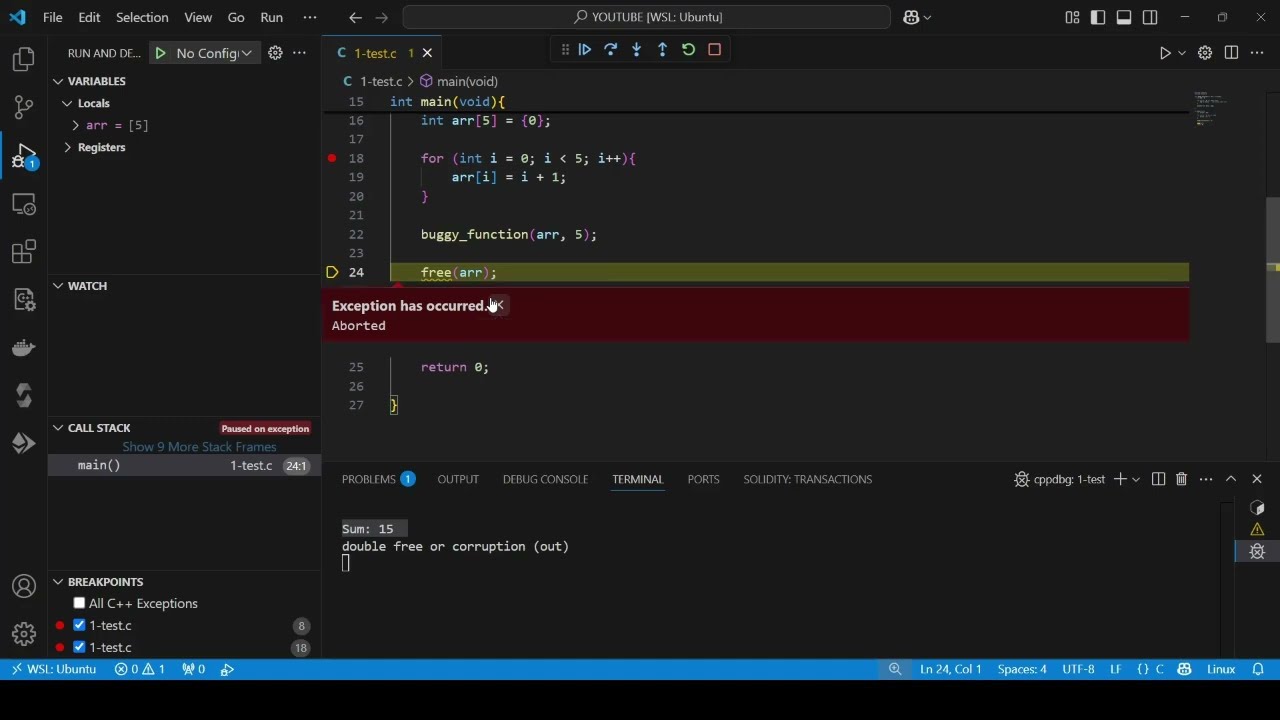Customize layout icon in title bar
The width and height of the screenshot is (1280, 720).
tap(1072, 17)
